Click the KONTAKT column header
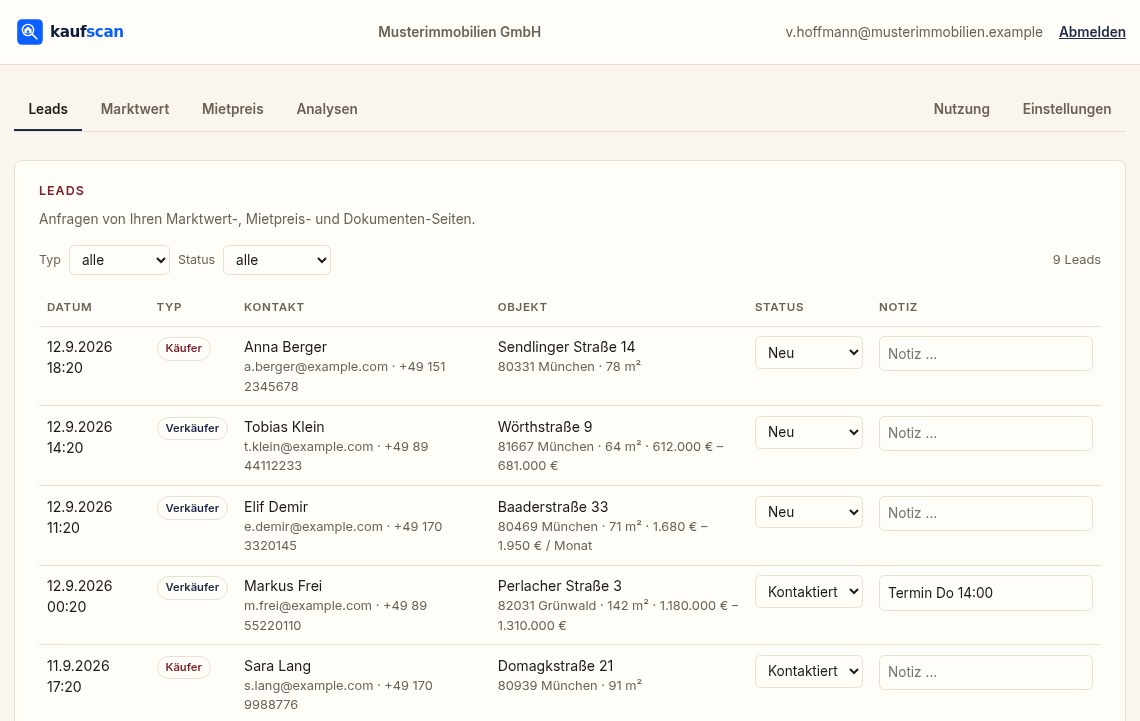The height and width of the screenshot is (721, 1140). click(x=274, y=307)
